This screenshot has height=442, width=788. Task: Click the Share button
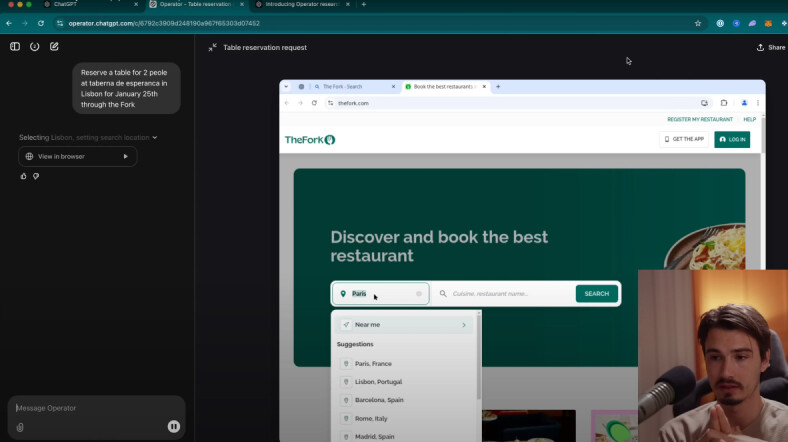pos(771,47)
